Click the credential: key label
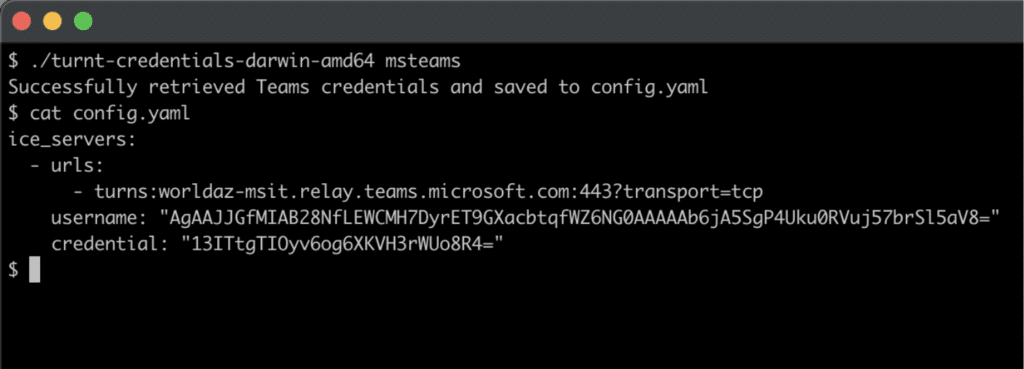This screenshot has height=369, width=1024. pos(110,244)
